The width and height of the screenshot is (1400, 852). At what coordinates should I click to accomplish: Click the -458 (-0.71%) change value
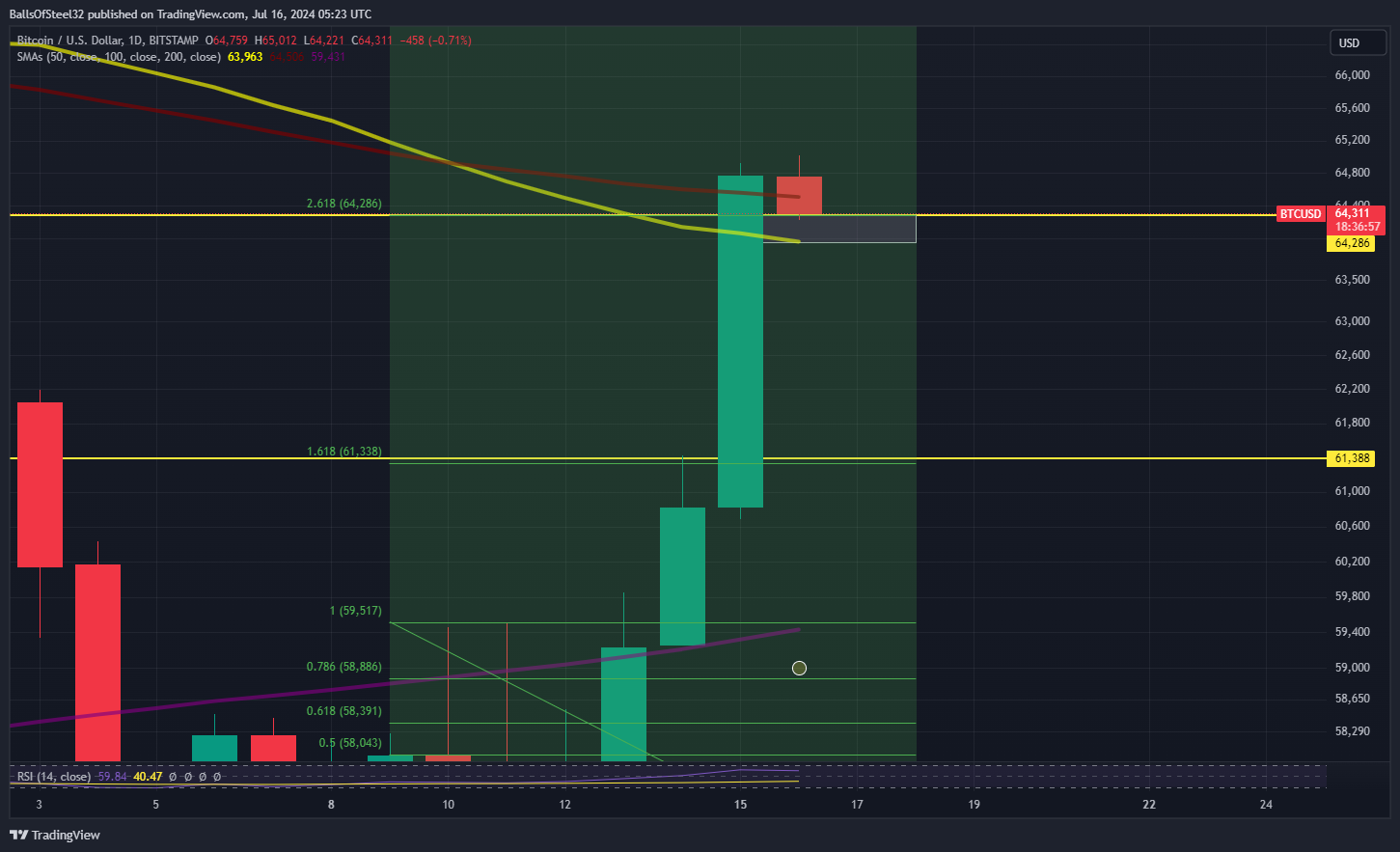tap(437, 41)
